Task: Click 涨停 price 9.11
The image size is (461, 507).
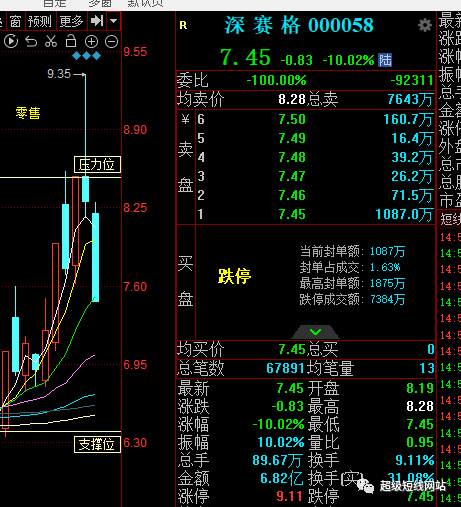Action: coord(289,496)
